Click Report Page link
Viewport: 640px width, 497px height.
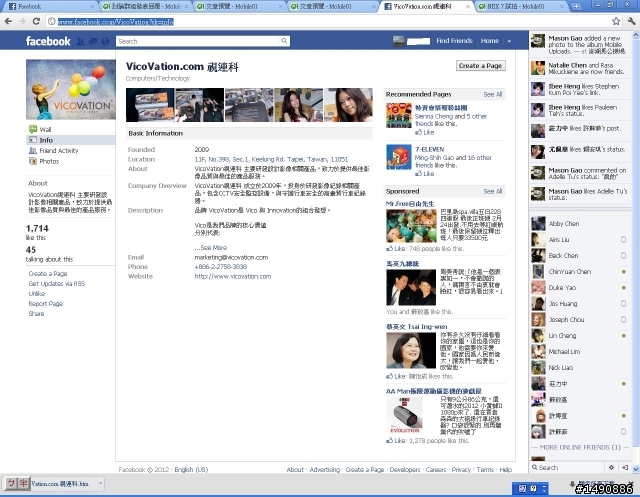click(46, 304)
